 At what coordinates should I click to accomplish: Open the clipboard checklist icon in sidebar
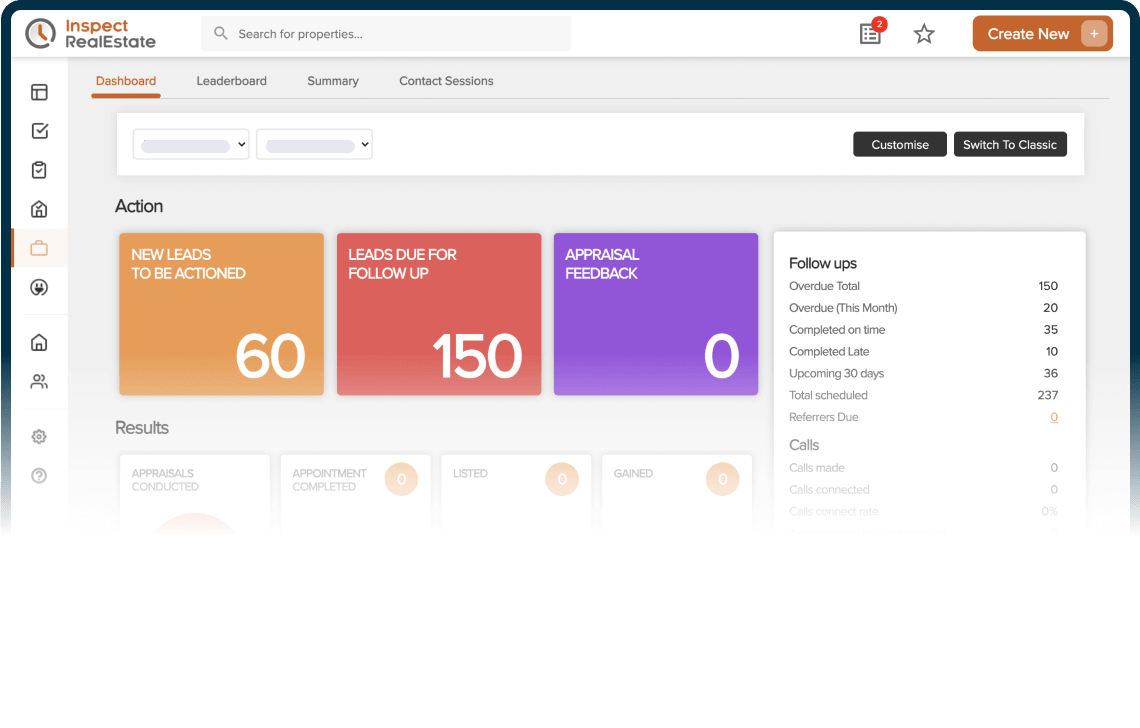(x=39, y=170)
